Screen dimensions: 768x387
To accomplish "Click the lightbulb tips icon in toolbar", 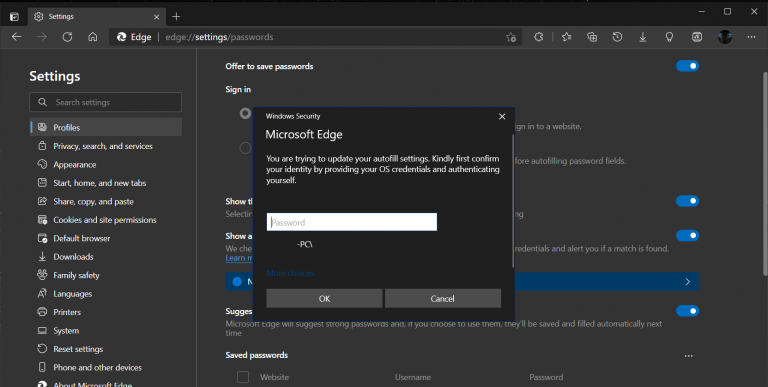I will click(669, 37).
